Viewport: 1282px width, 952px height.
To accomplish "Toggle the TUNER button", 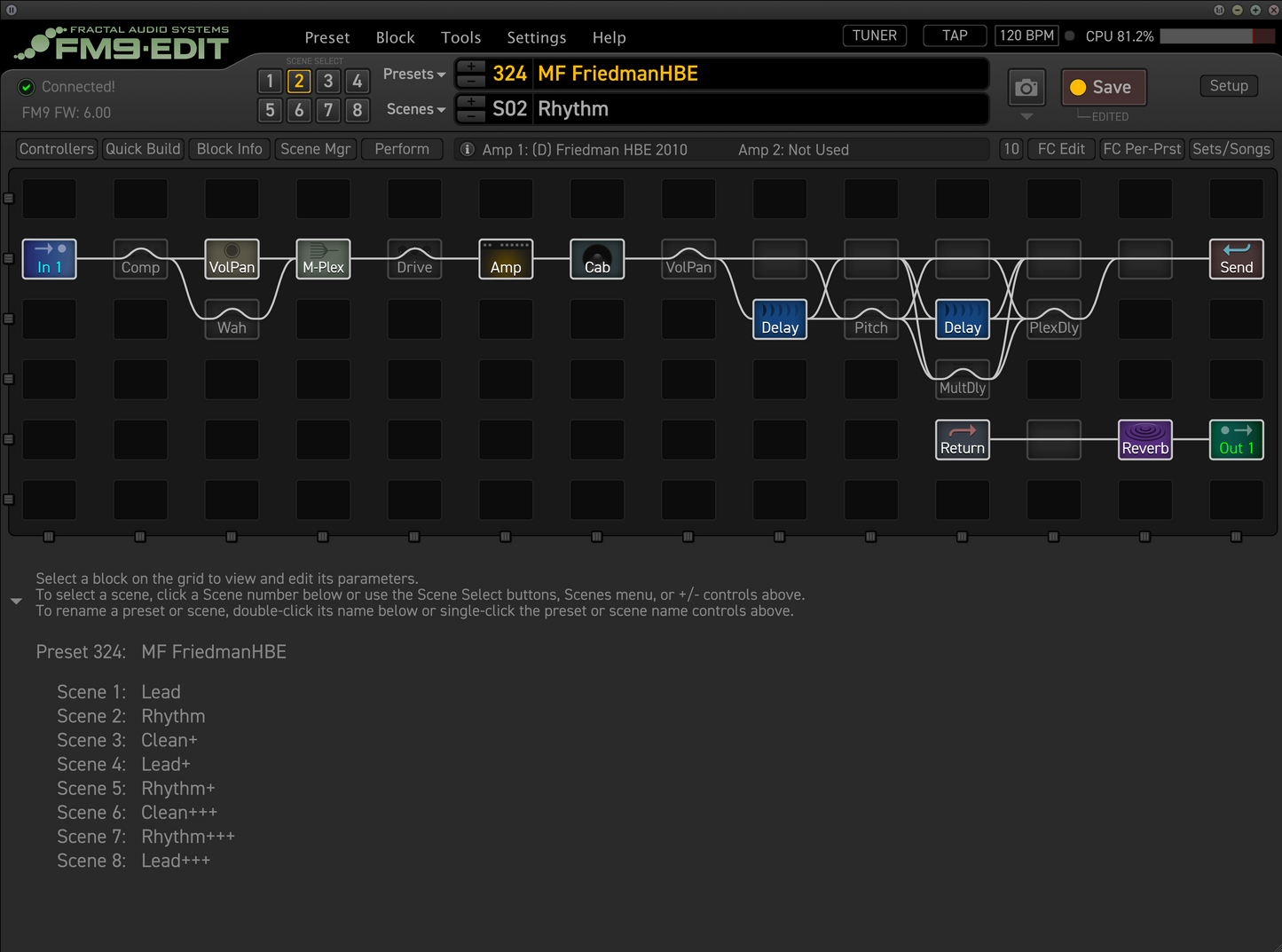I will click(x=874, y=35).
